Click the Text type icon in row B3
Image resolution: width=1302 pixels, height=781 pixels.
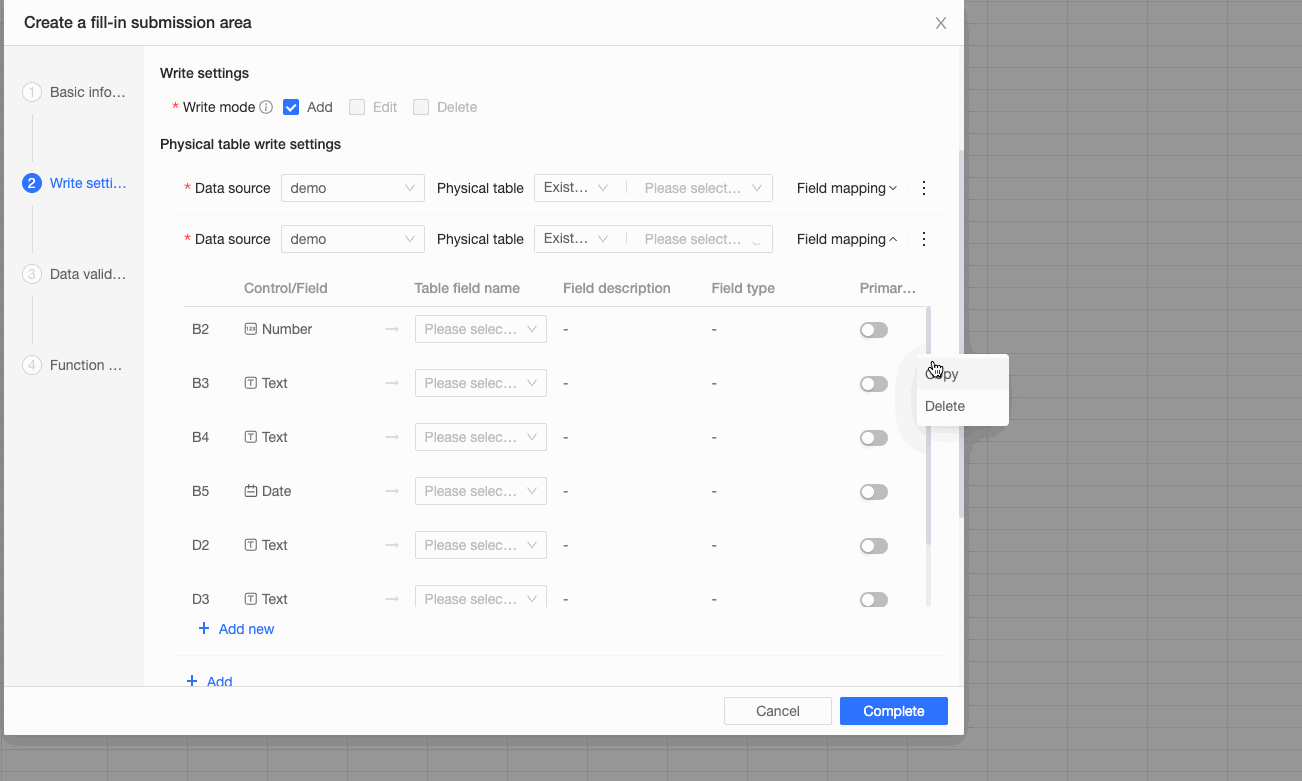pyautogui.click(x=251, y=383)
